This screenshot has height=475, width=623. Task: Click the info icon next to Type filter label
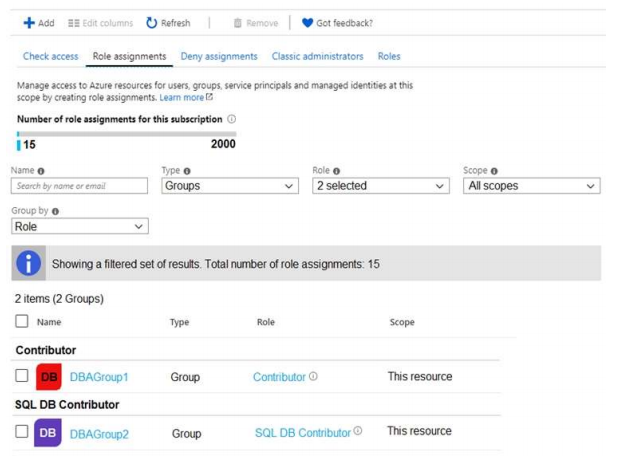(x=187, y=171)
